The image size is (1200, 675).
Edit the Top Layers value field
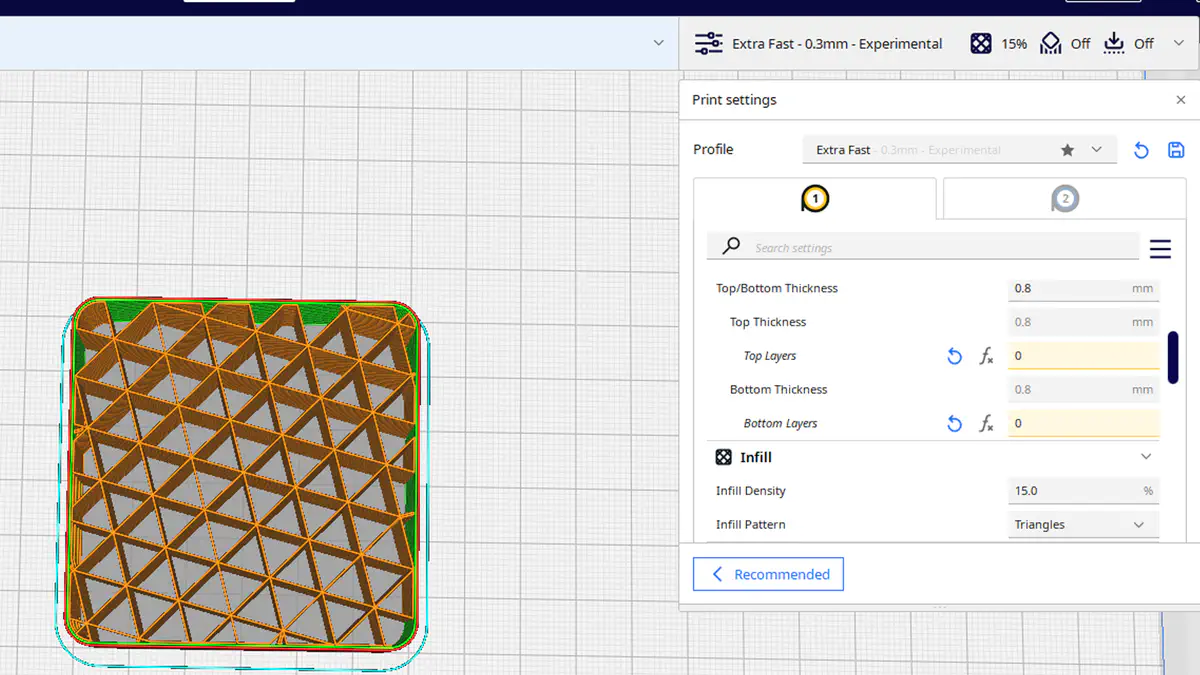coord(1083,355)
